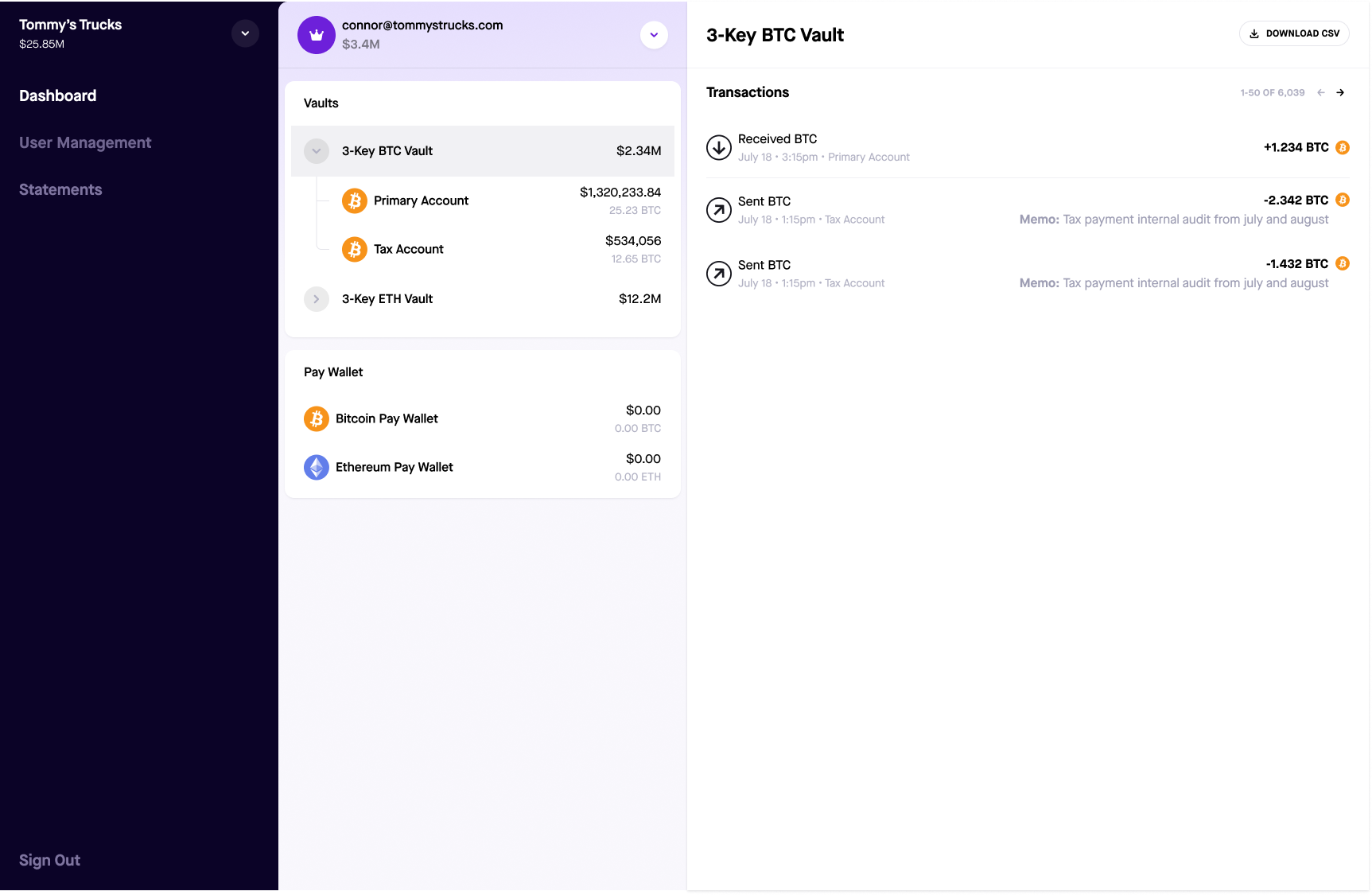Open the connor@tommystrucks.com account dropdown
The width and height of the screenshot is (1372, 895).
pos(654,35)
